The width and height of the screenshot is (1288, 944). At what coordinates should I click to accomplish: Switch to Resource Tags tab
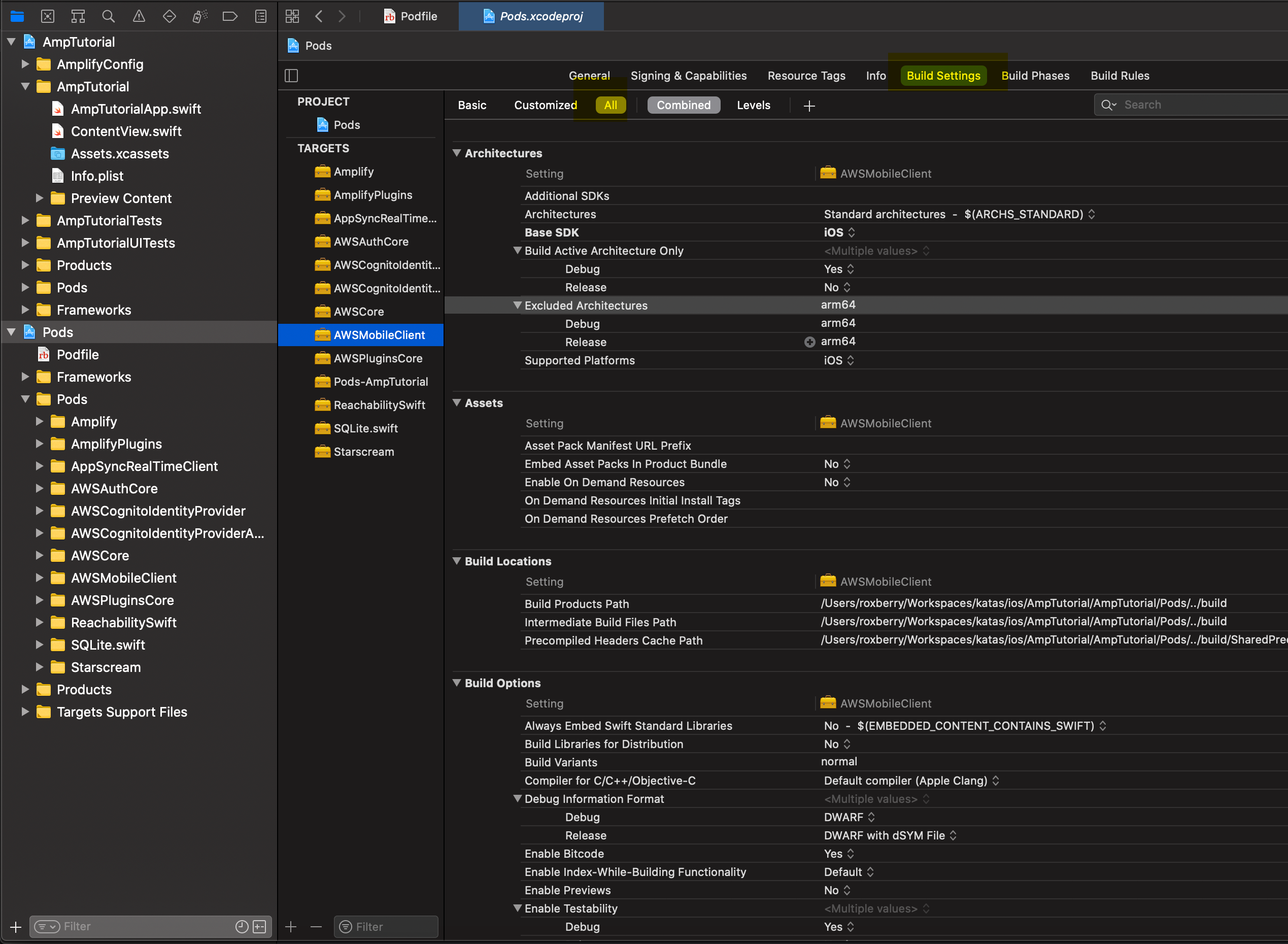coord(806,76)
